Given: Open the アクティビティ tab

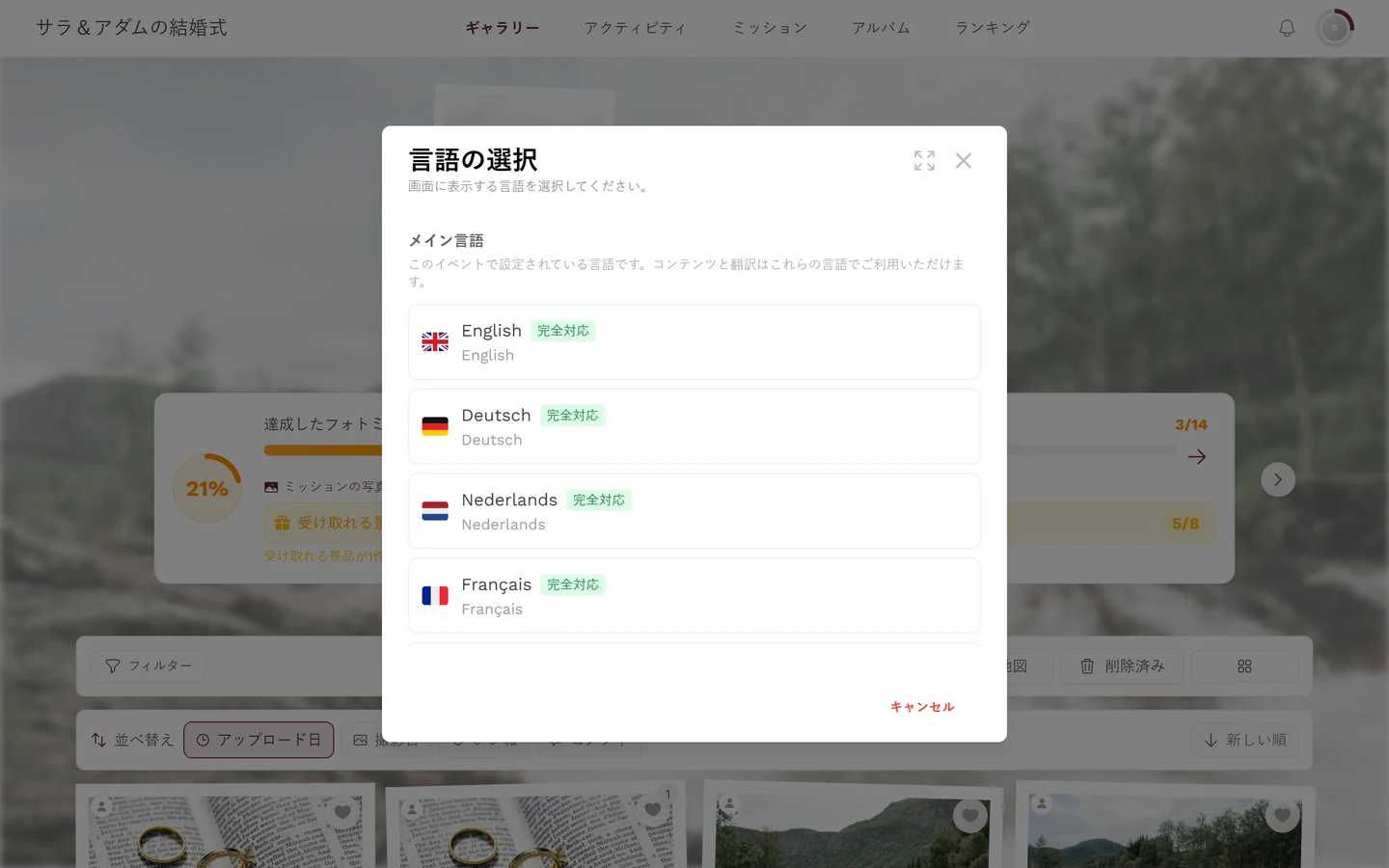Looking at the screenshot, I should tap(636, 28).
